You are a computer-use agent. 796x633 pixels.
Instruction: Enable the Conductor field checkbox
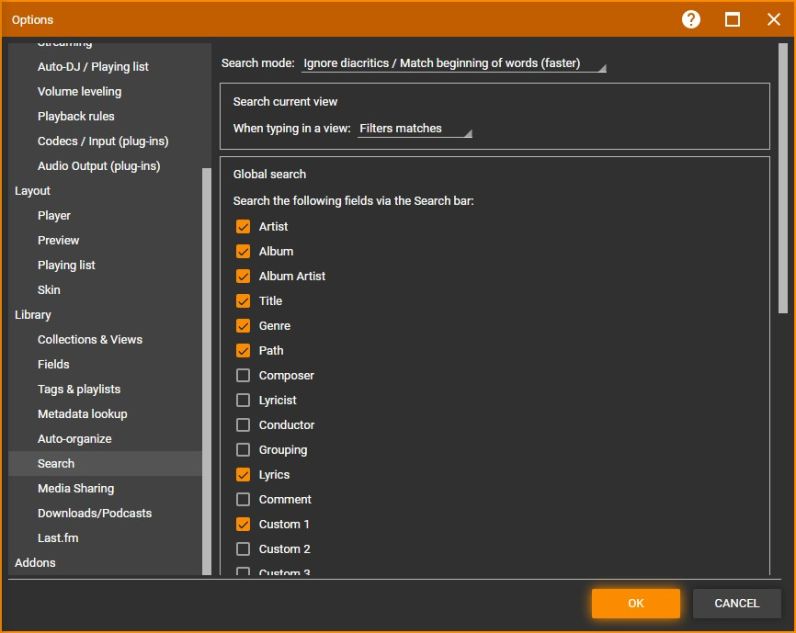coord(243,425)
